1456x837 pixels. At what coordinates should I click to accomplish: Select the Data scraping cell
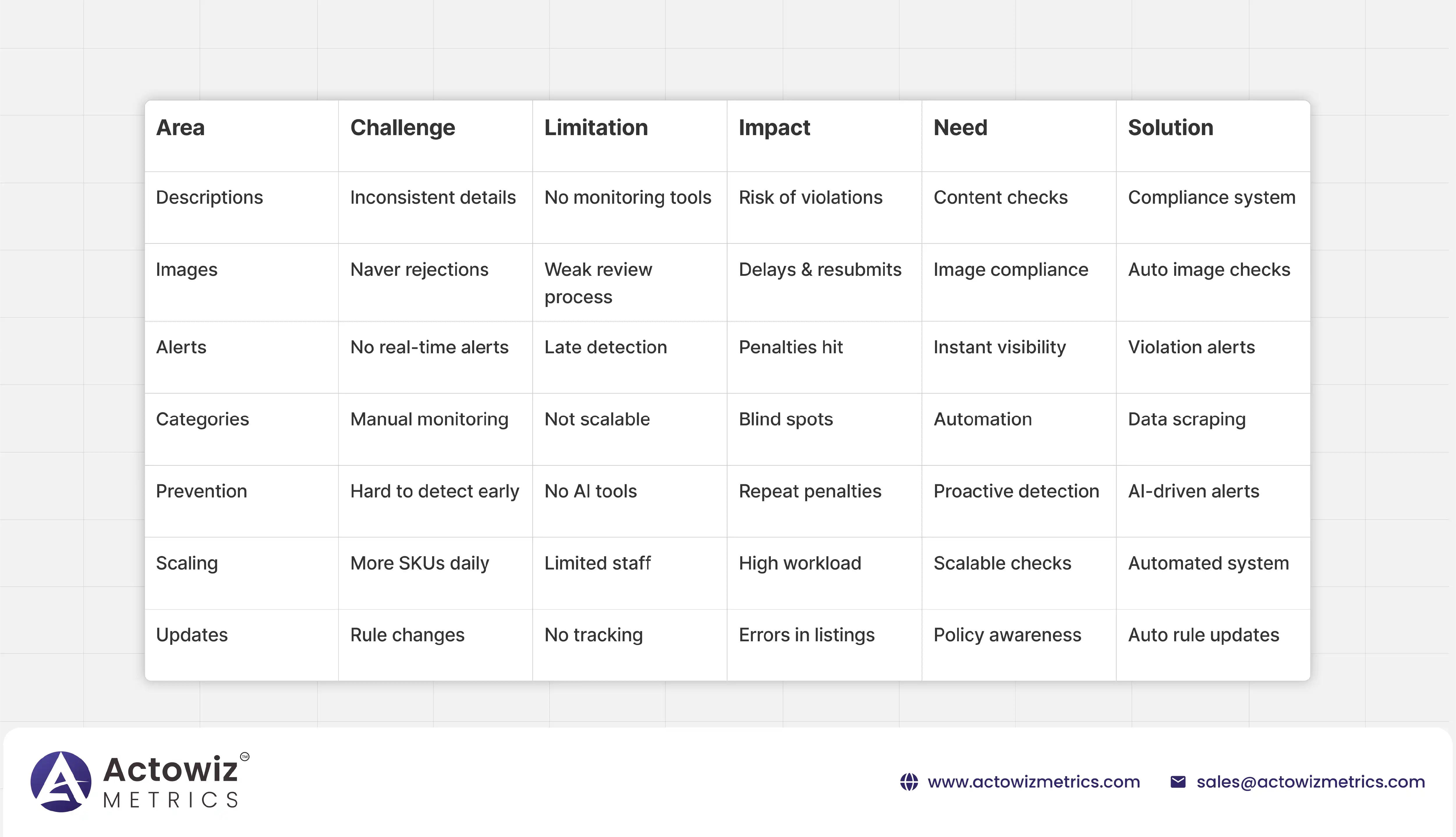click(1186, 419)
